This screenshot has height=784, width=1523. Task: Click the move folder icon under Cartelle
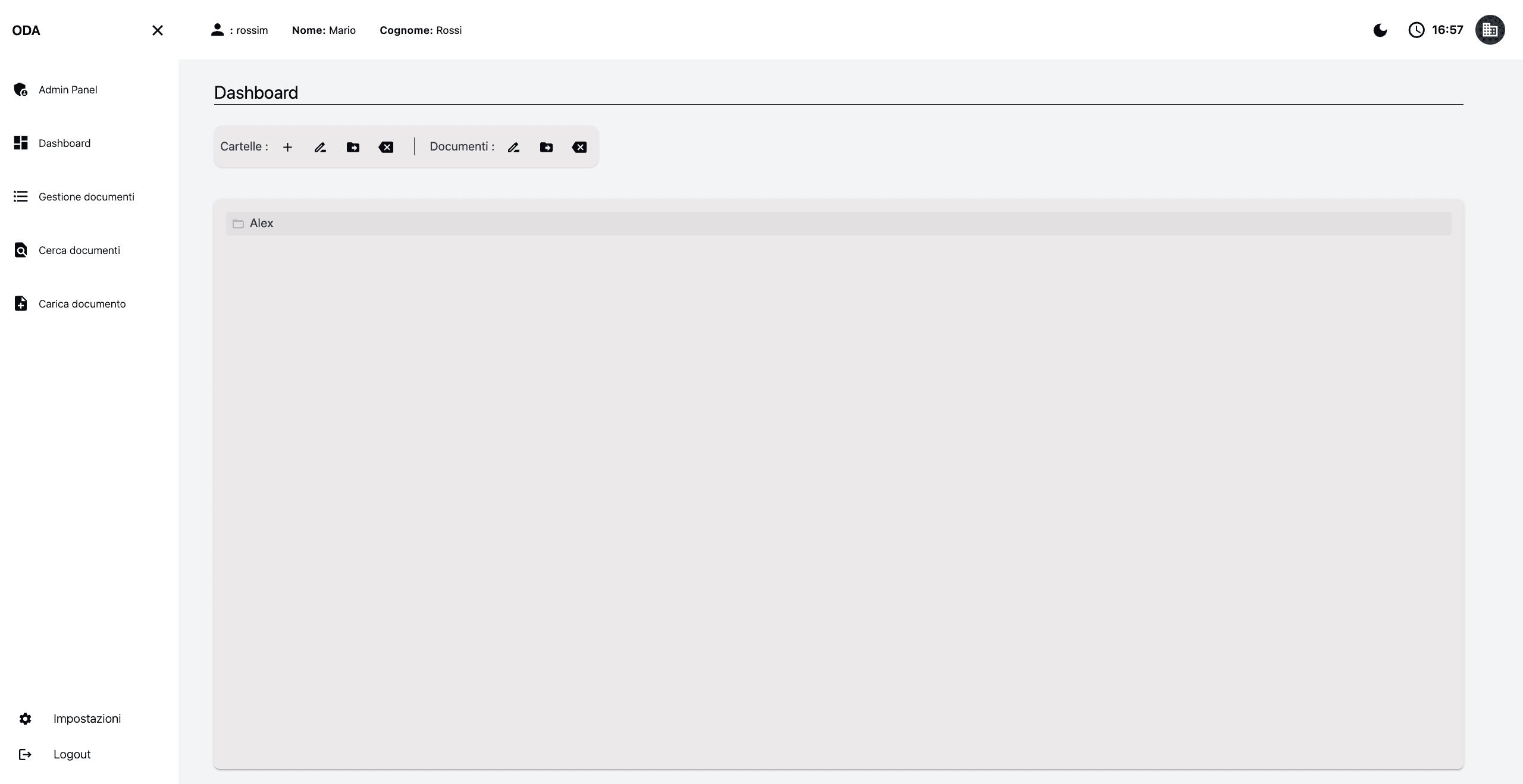(353, 147)
